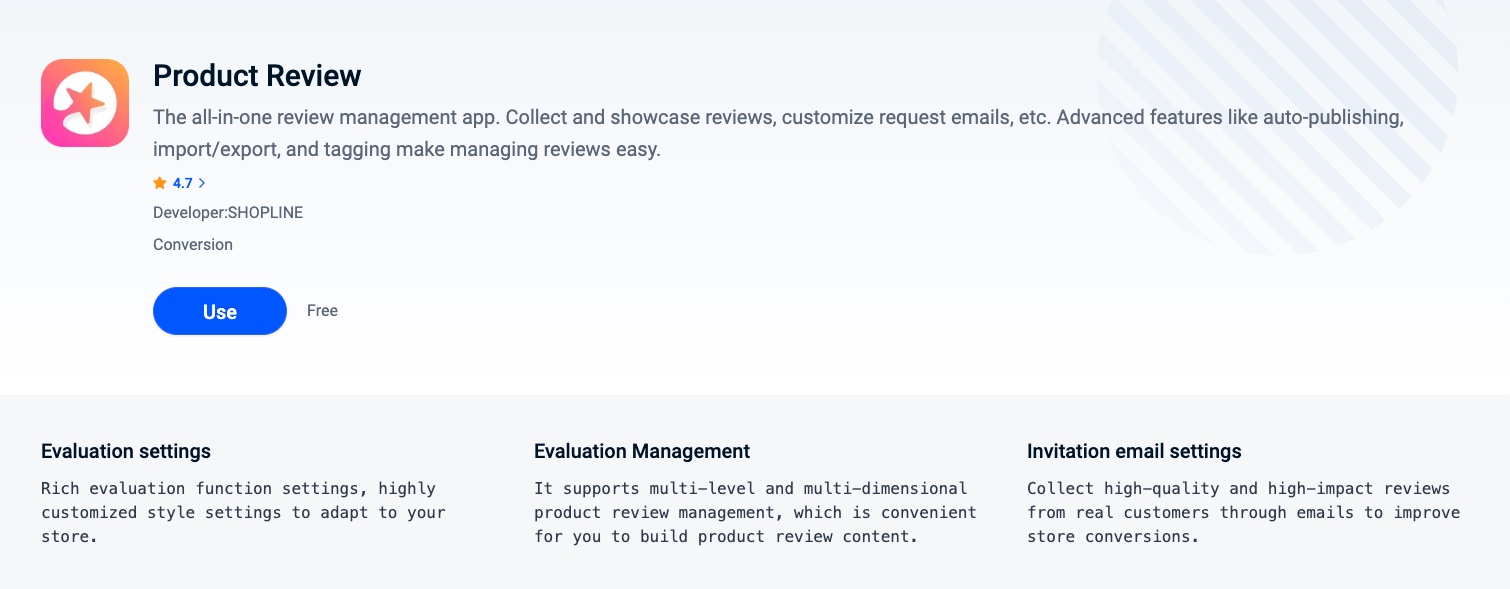Open the Evaluation settings heading
Image resolution: width=1510 pixels, height=589 pixels.
tap(126, 451)
